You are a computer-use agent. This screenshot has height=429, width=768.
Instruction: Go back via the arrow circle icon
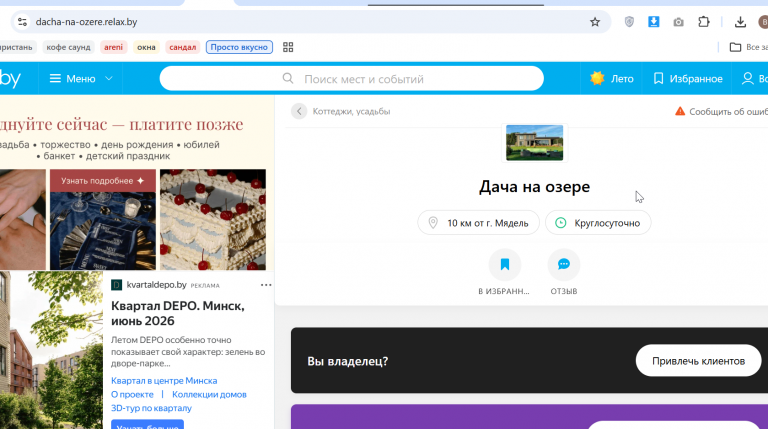(299, 111)
